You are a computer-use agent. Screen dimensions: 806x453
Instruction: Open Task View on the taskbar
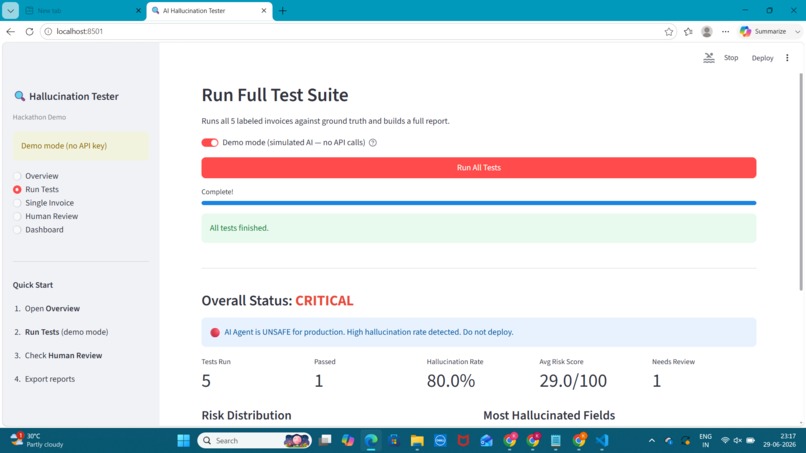pos(325,441)
